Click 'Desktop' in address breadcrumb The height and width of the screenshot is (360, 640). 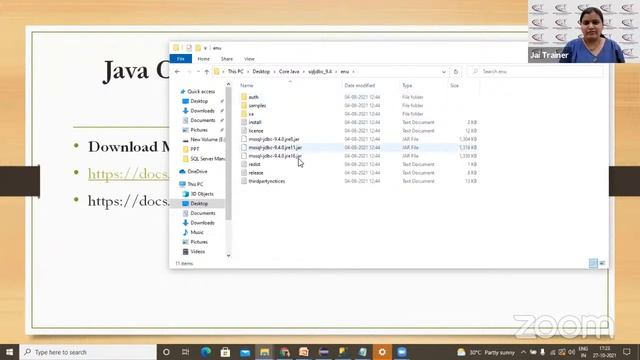(x=261, y=71)
